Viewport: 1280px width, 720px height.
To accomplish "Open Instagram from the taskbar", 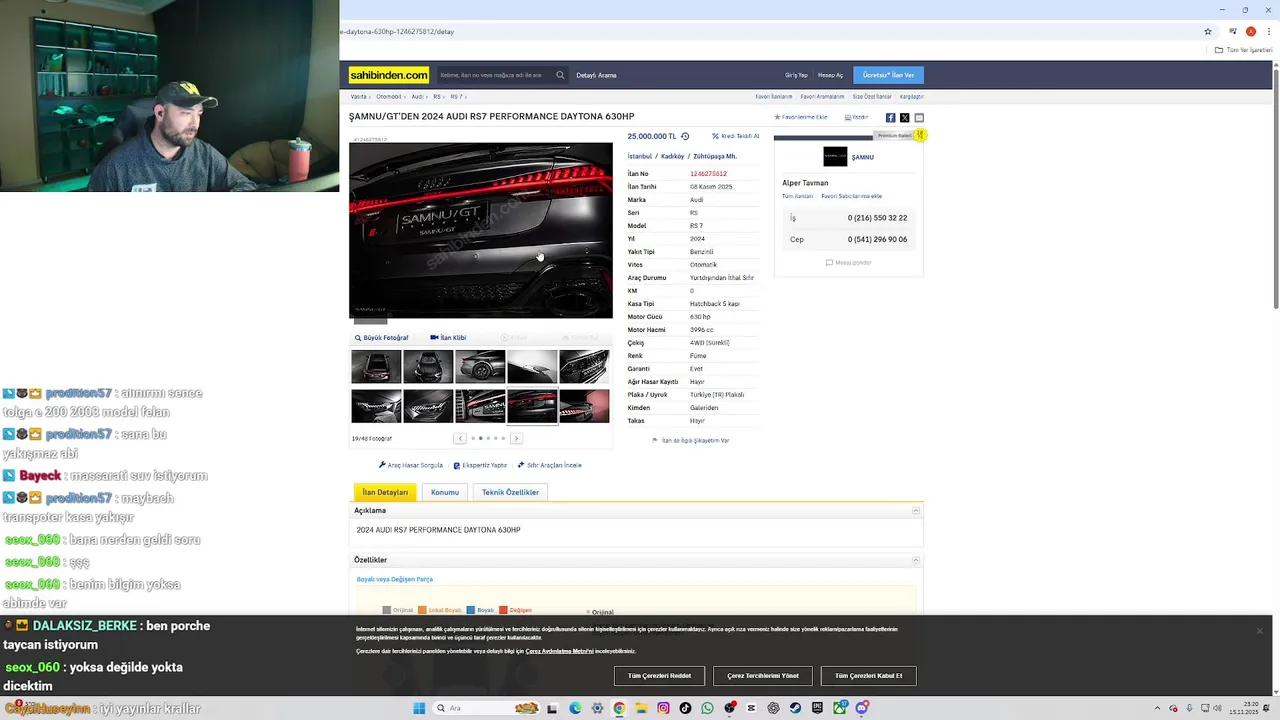I will click(x=663, y=708).
